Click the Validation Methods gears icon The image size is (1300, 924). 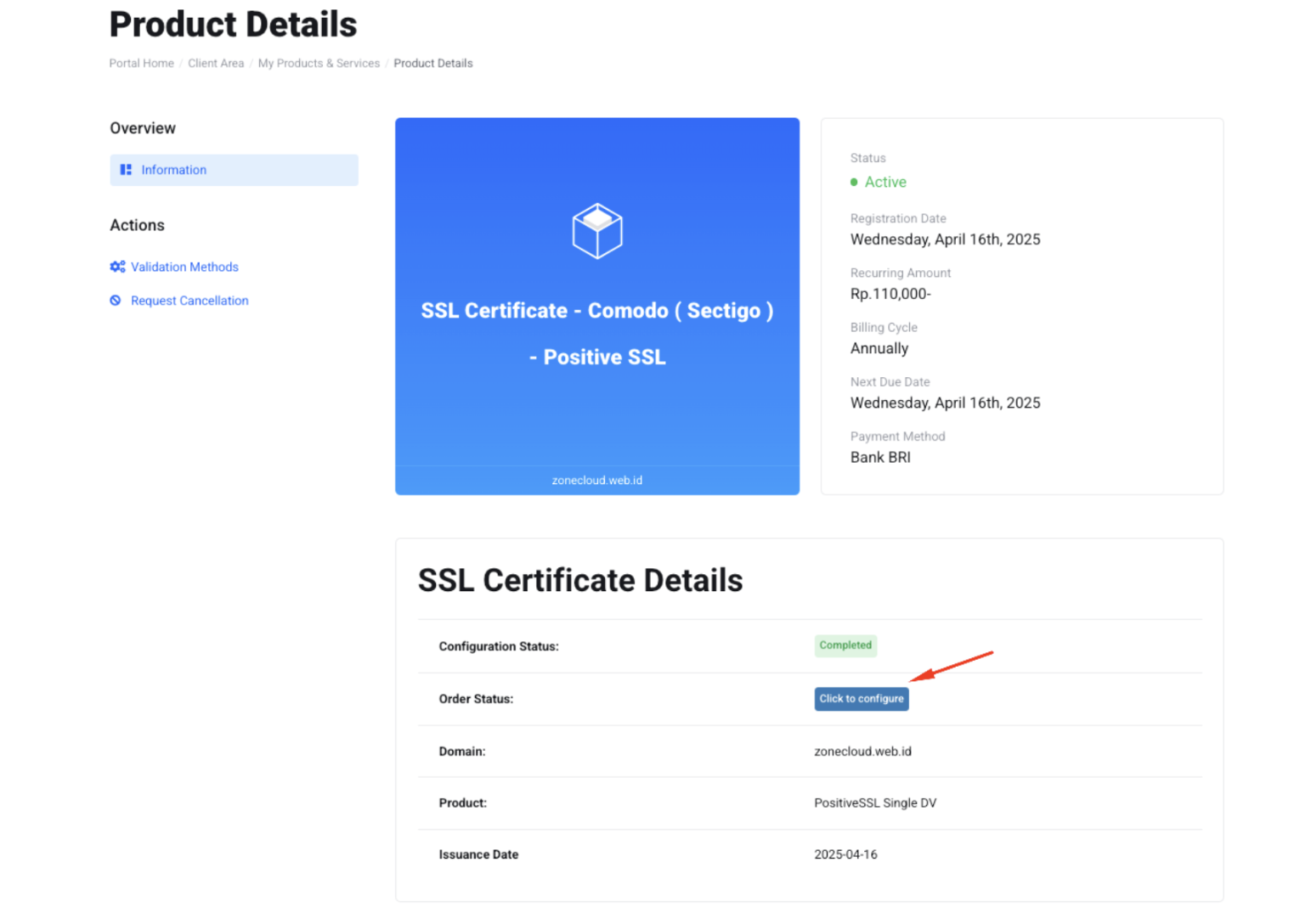[x=117, y=267]
